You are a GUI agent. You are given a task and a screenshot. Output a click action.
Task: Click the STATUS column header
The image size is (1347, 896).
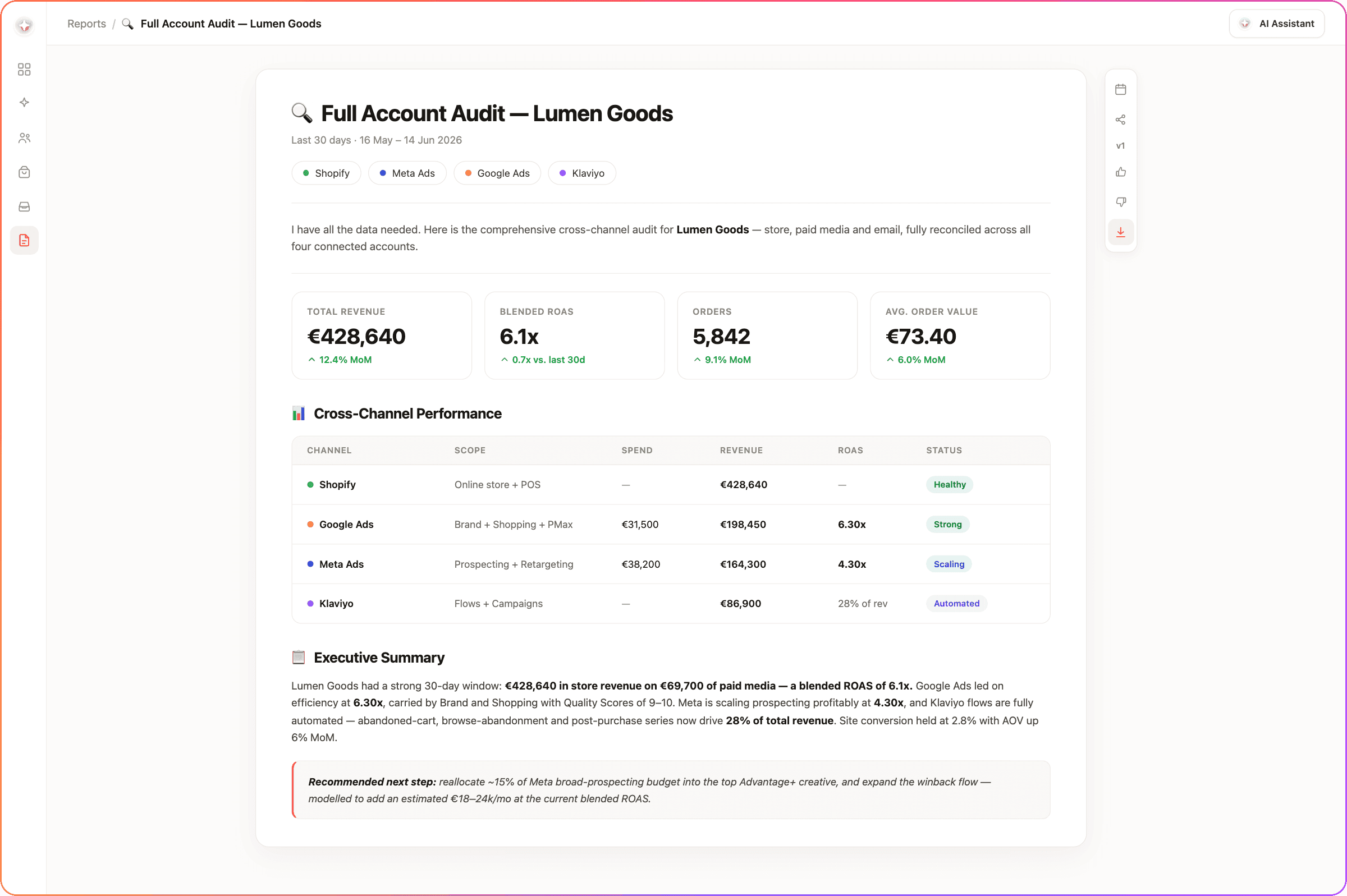(x=943, y=451)
